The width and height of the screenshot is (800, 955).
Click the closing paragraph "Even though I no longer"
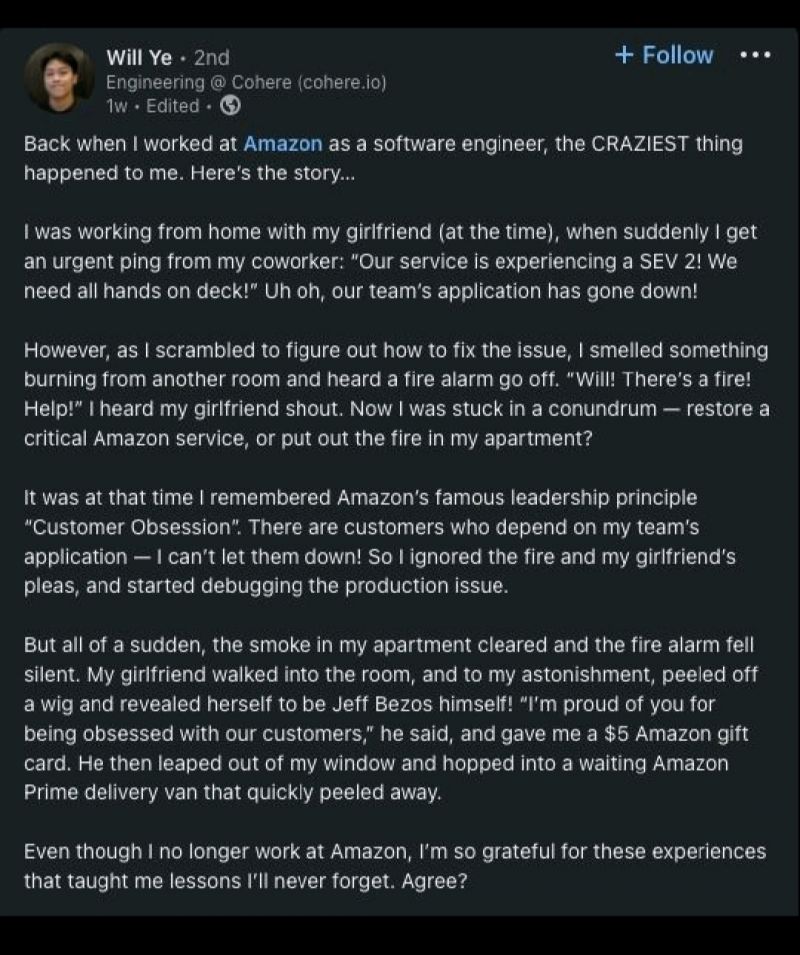point(395,866)
